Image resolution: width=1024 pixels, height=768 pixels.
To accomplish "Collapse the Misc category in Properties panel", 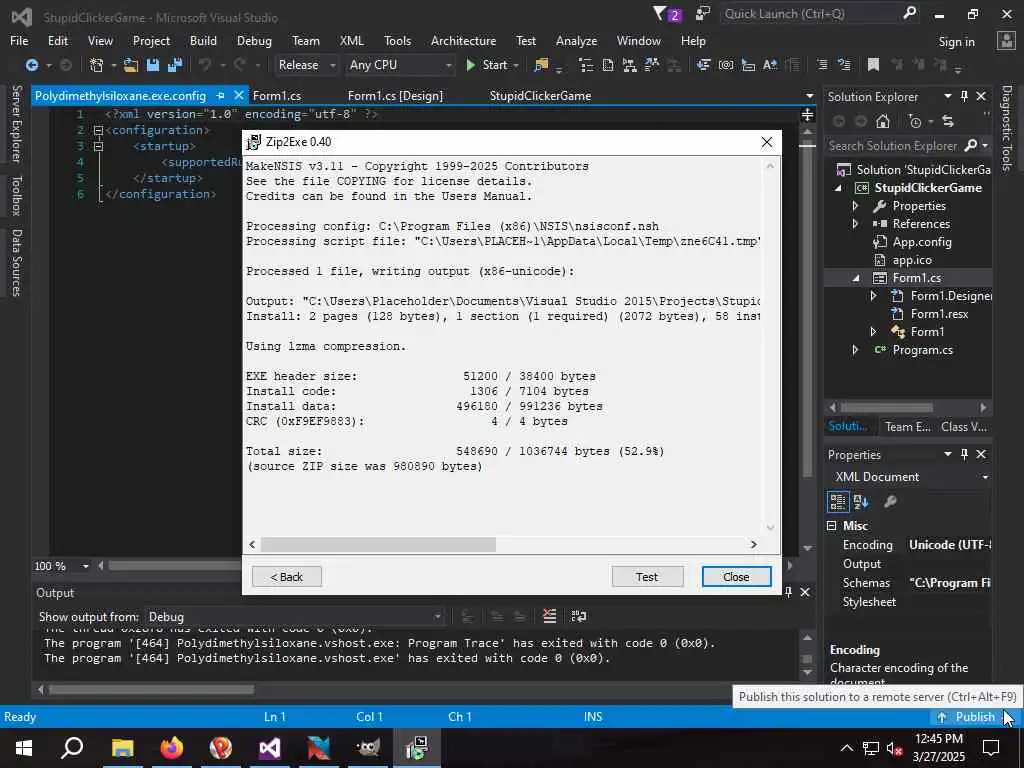I will tap(831, 526).
